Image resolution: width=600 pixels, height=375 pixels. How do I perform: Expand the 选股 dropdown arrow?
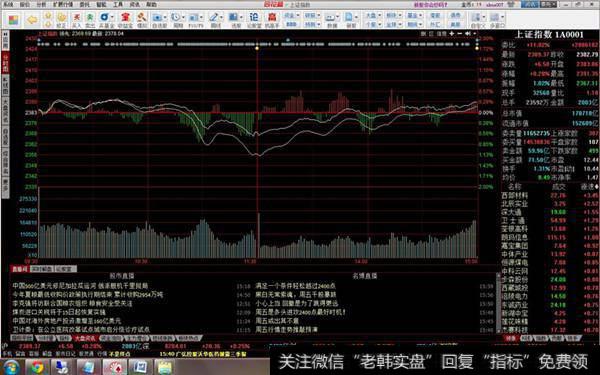(241, 17)
